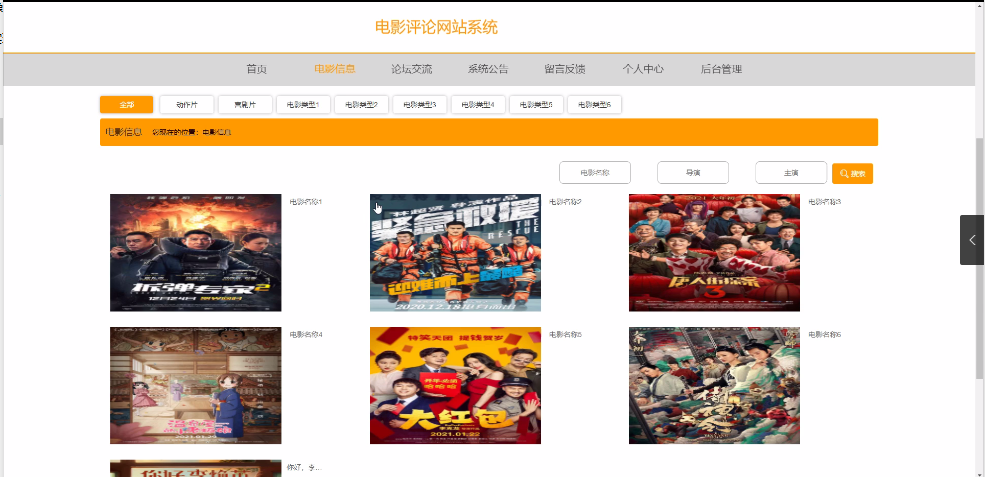The height and width of the screenshot is (477, 985).
Task: Click the 电影名称2 title text
Action: coord(565,202)
